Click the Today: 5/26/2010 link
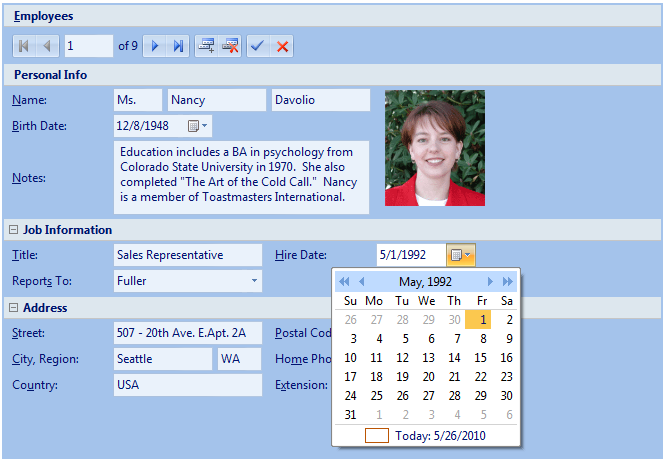Image resolution: width=667 pixels, height=463 pixels. pyautogui.click(x=438, y=435)
